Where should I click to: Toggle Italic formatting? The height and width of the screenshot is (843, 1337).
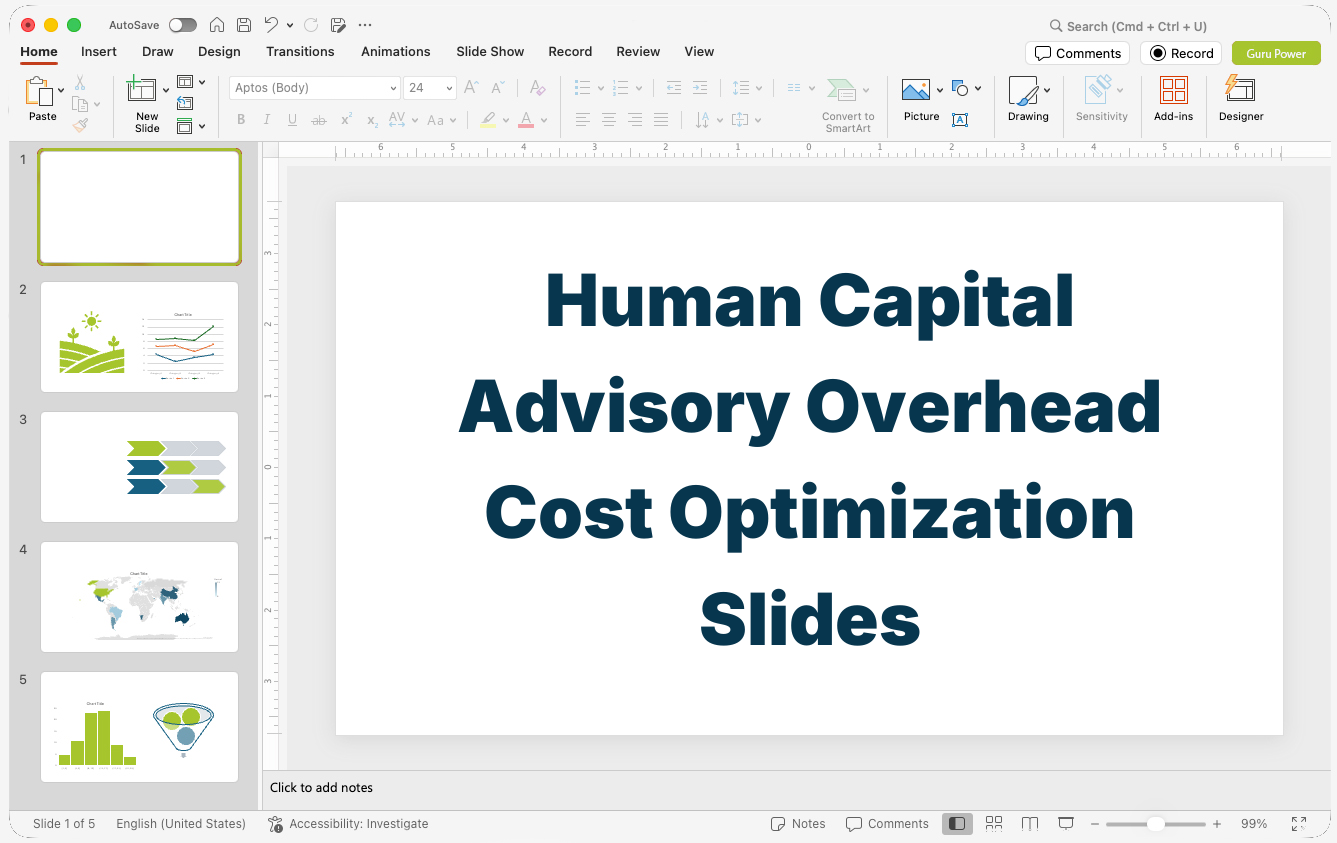[x=267, y=120]
